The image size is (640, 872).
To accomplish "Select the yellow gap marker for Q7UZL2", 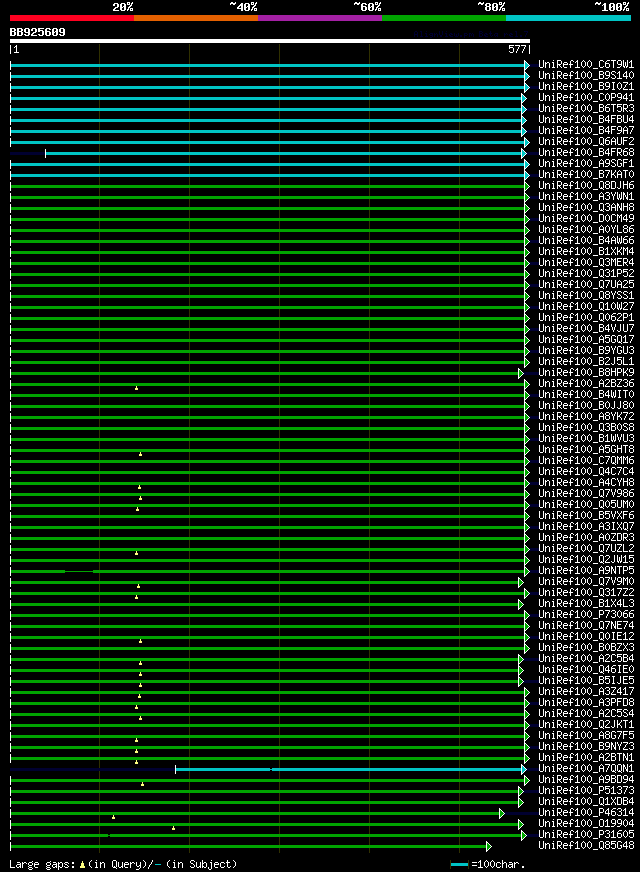I will (136, 553).
